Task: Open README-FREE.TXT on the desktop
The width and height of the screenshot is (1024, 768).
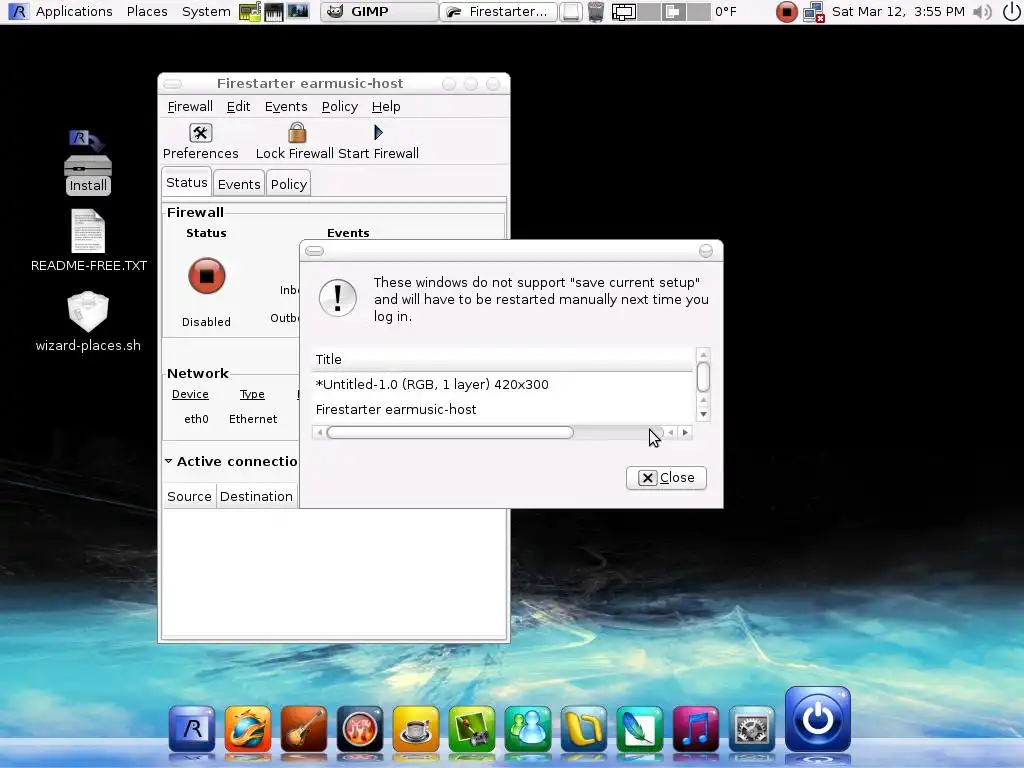Action: click(89, 241)
